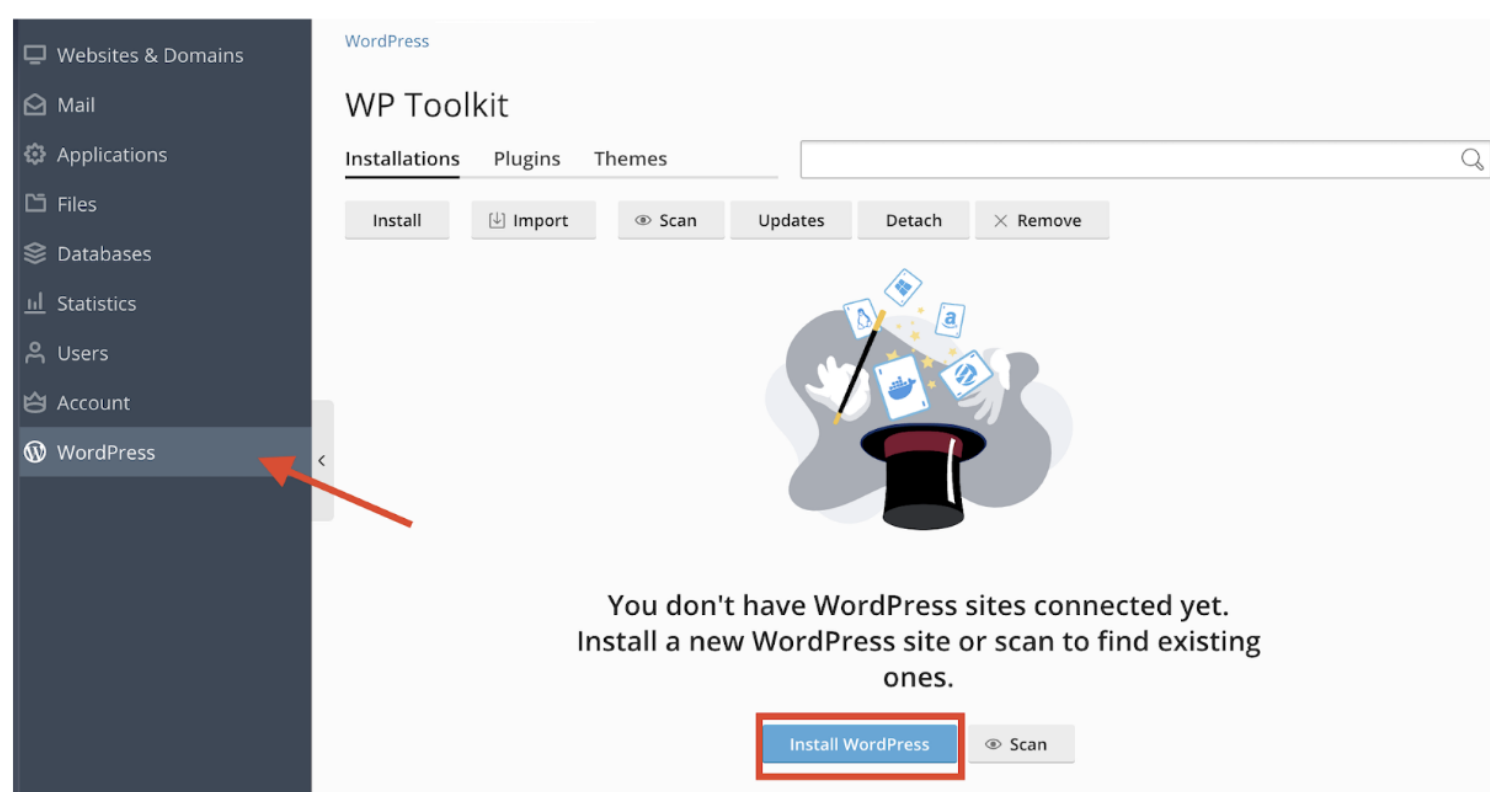Screen dimensions: 1490x792
Task: Click the Detach button
Action: pos(914,221)
